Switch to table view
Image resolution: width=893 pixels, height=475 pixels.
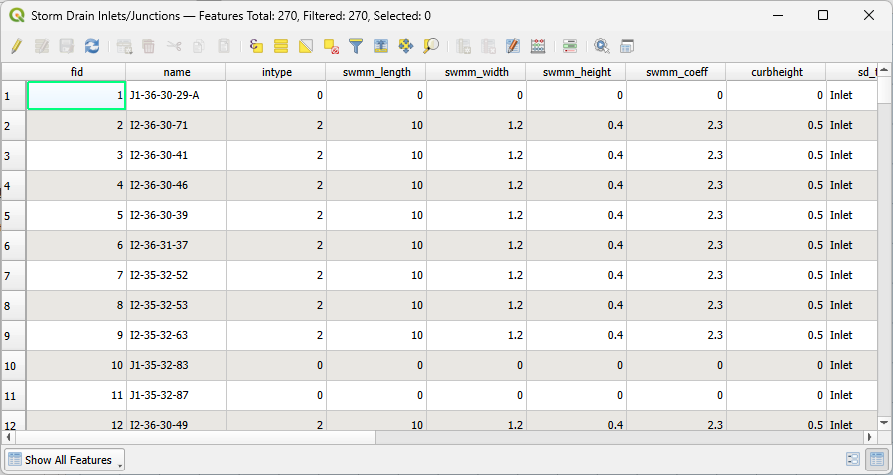876,459
